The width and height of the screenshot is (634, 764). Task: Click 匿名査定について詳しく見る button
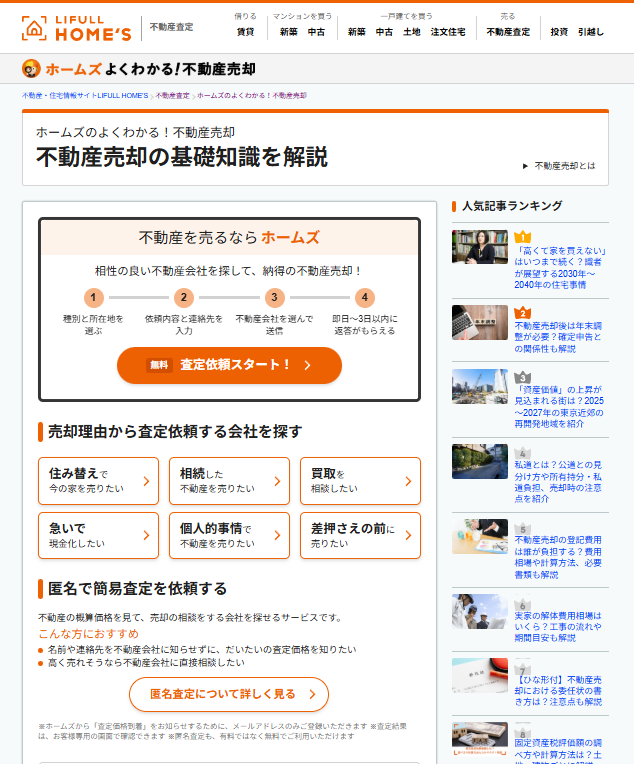[x=229, y=694]
